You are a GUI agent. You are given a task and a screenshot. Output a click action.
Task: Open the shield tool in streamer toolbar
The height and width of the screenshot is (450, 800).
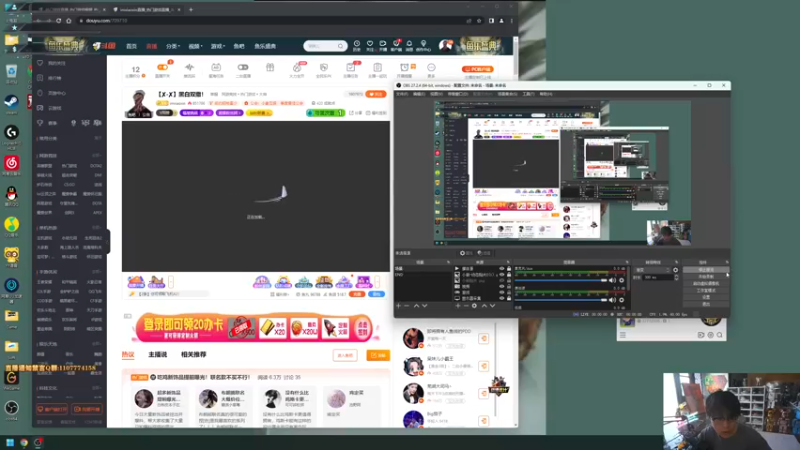point(323,67)
